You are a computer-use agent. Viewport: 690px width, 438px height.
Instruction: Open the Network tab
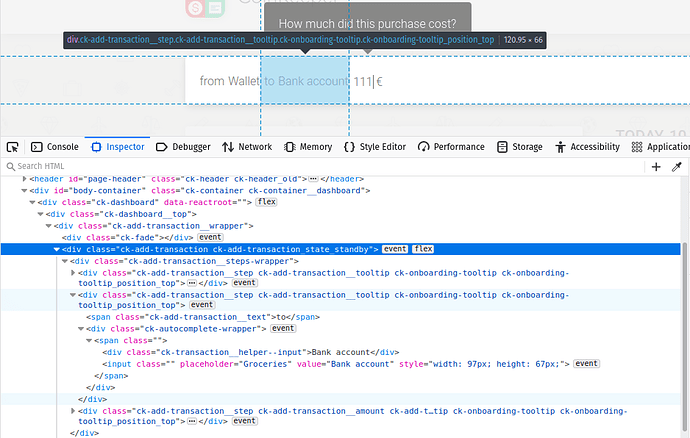coord(247,147)
